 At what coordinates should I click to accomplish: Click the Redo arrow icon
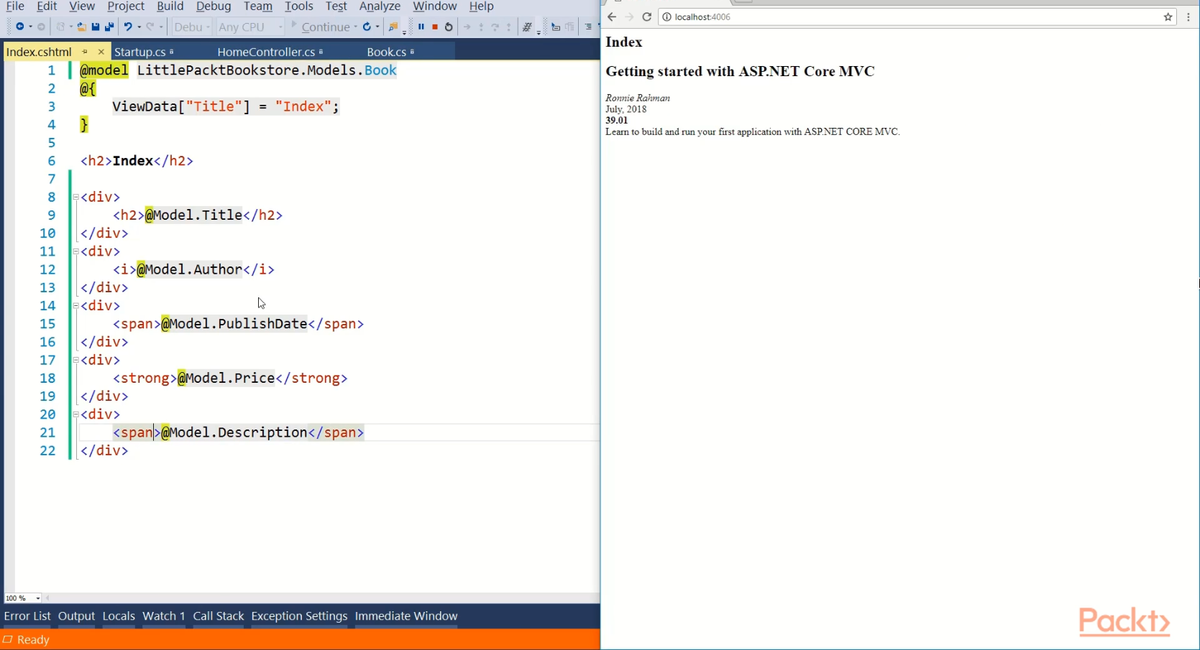click(x=149, y=27)
